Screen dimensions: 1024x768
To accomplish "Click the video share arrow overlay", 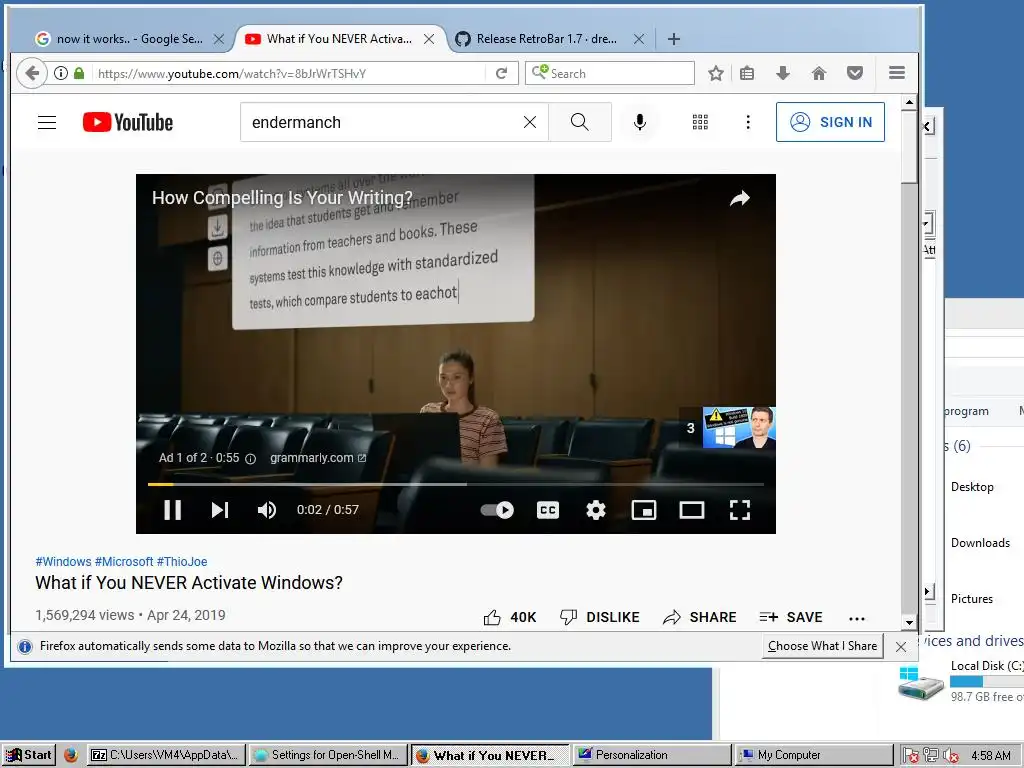I will pos(739,198).
